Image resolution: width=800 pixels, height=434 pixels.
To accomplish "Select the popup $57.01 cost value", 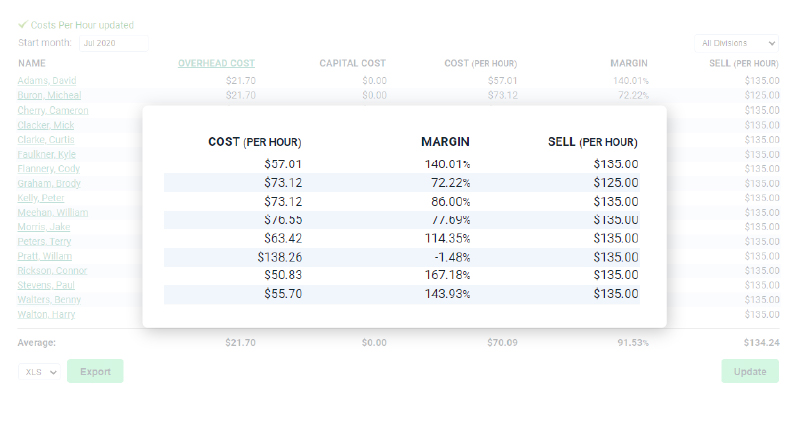I will point(283,164).
